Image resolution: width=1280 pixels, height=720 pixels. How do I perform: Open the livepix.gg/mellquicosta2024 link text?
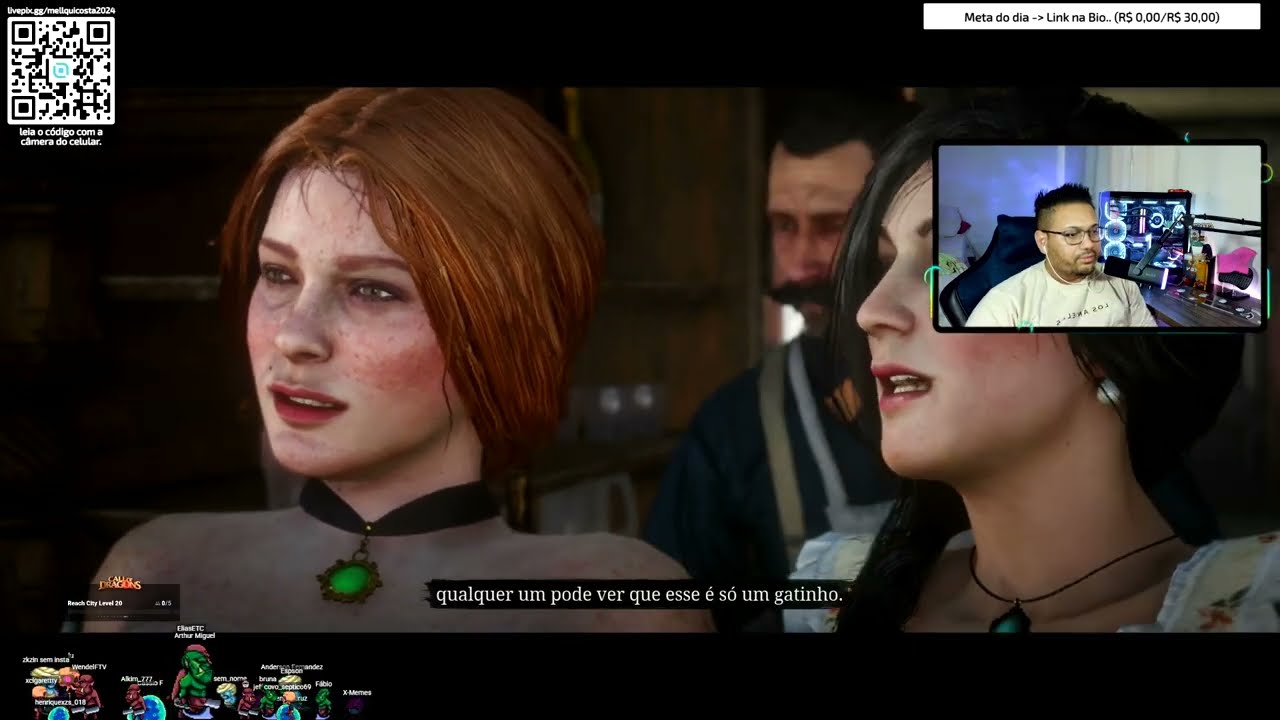(x=61, y=10)
